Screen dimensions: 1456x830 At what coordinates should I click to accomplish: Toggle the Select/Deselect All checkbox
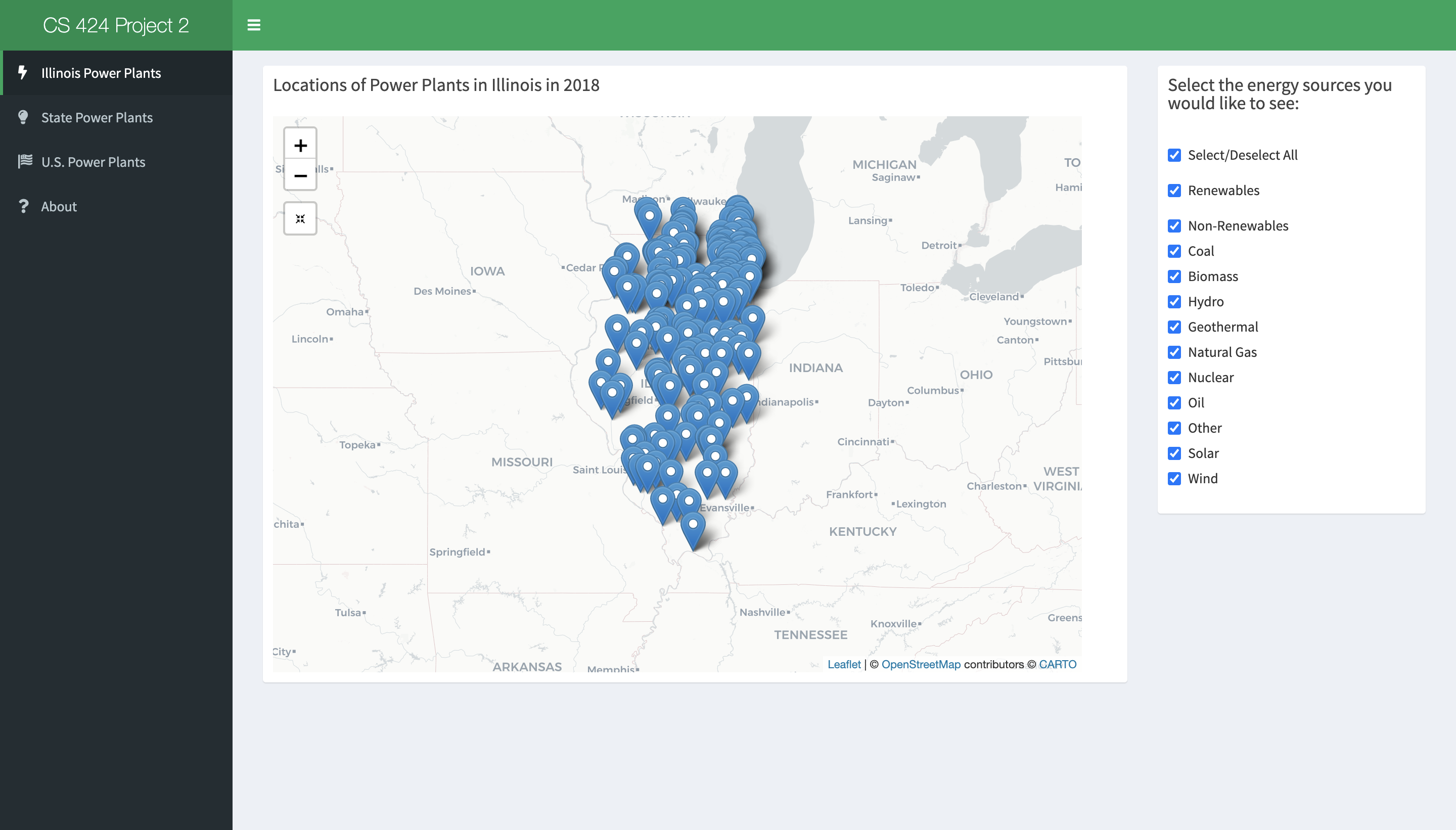pyautogui.click(x=1174, y=155)
